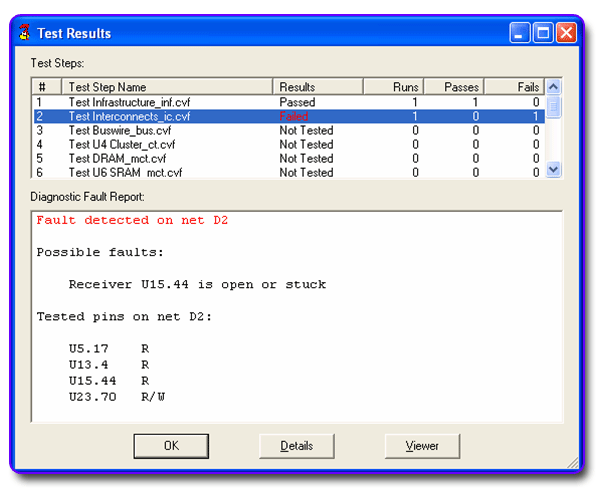Select the failed Test Interconnects_ic.cvf step
Viewport: 598px width, 490px height.
click(289, 116)
